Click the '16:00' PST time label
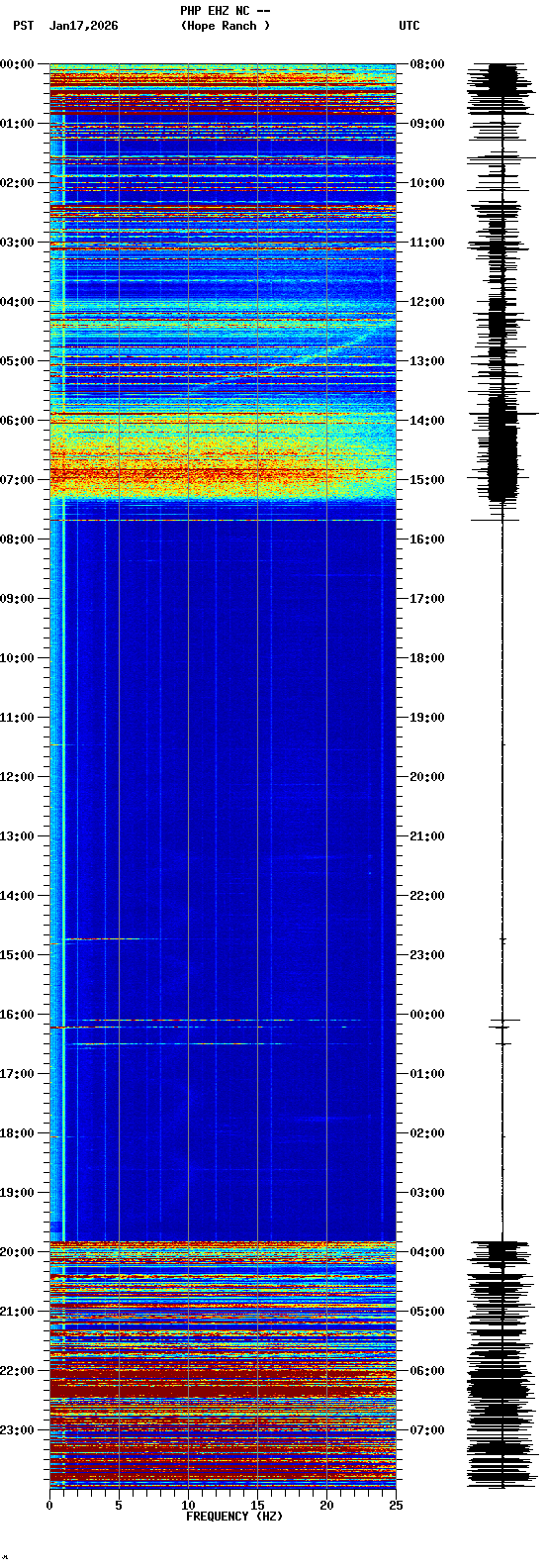546x1568 pixels. coord(18,1015)
